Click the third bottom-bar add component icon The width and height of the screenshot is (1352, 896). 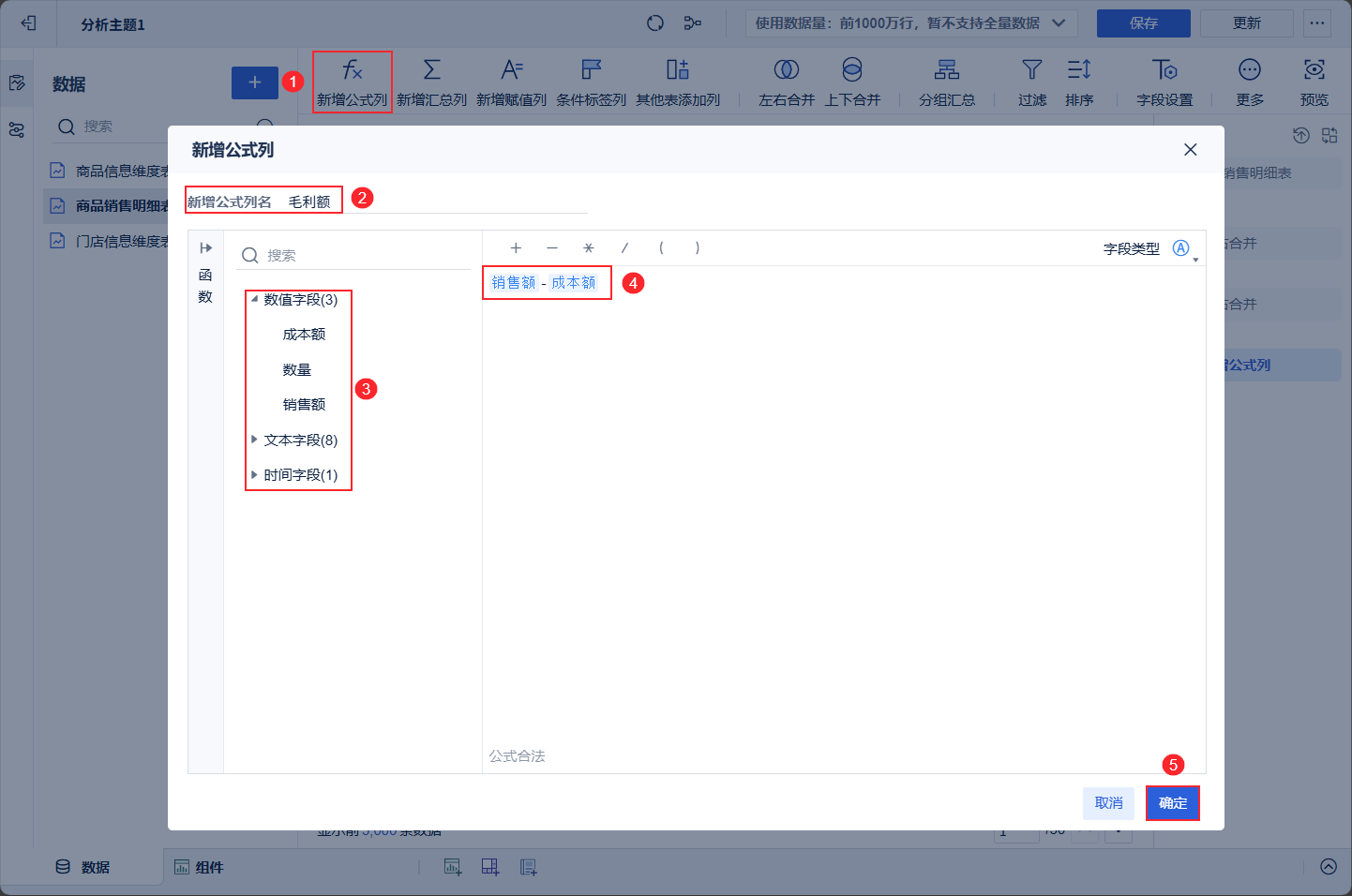point(529,867)
